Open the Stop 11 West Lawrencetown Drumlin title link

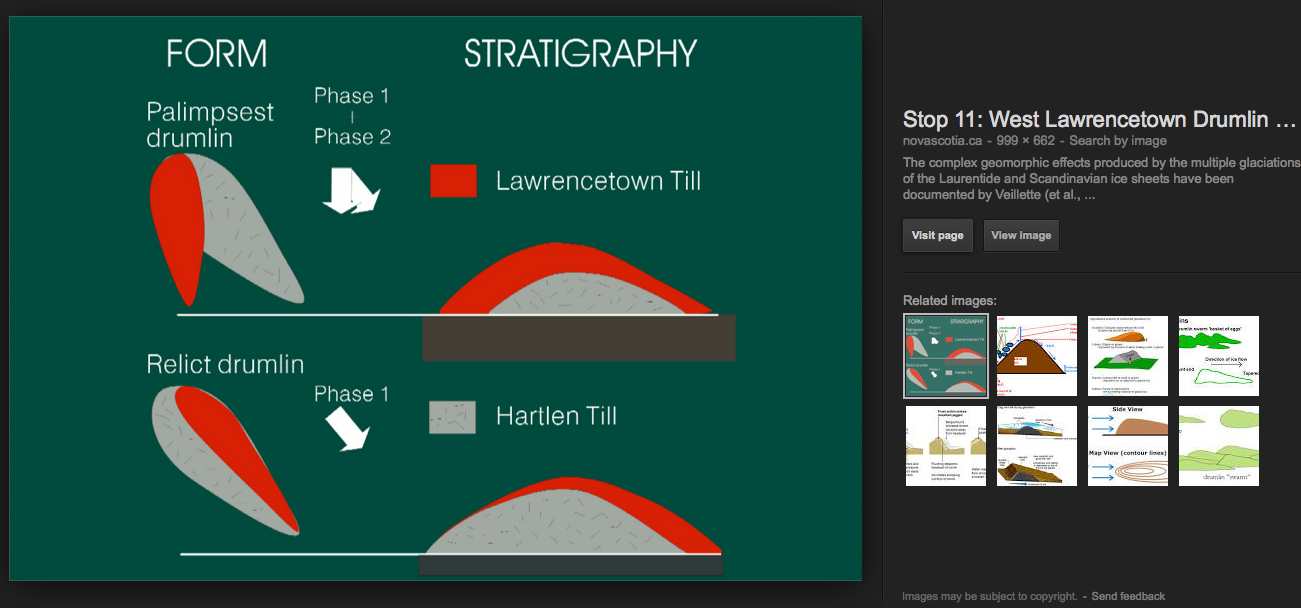click(x=1099, y=120)
